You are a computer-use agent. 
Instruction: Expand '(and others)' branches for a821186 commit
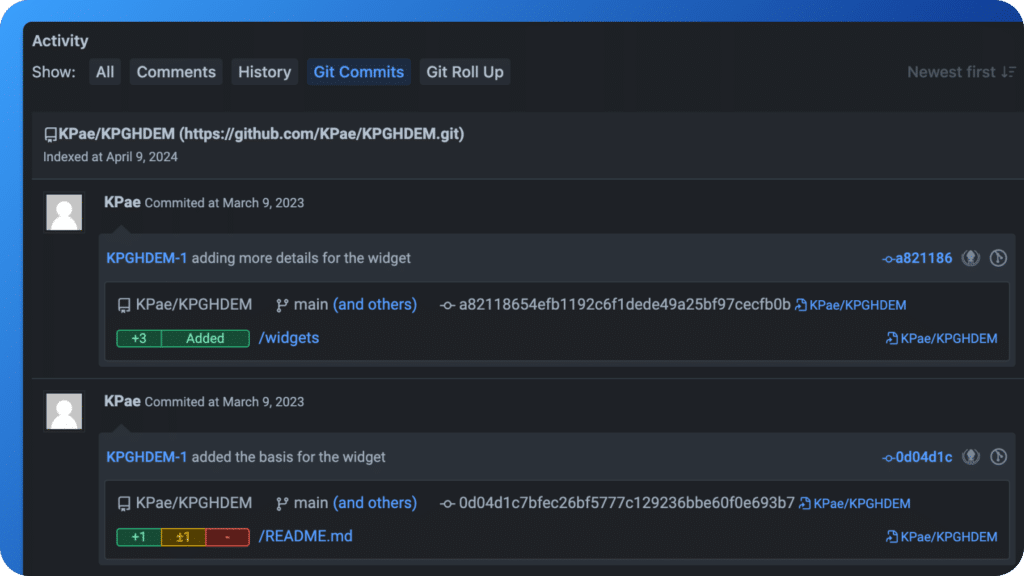(x=375, y=304)
